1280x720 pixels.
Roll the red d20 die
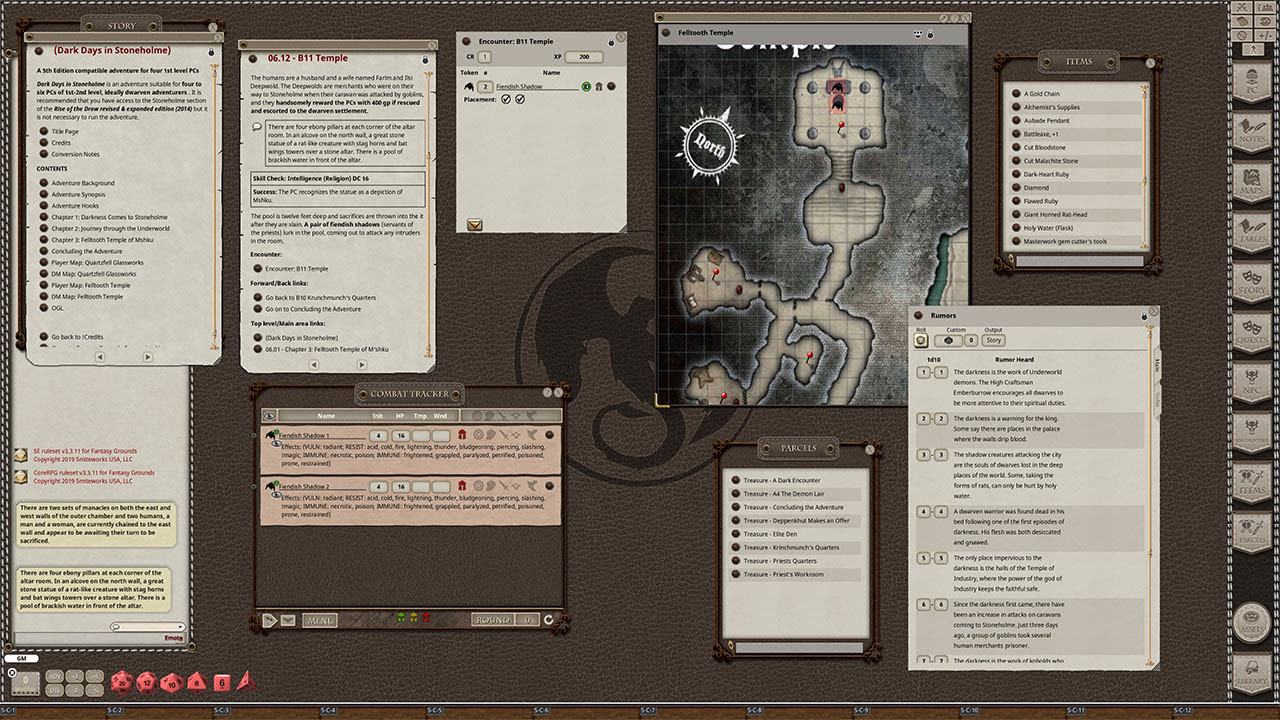coord(123,682)
